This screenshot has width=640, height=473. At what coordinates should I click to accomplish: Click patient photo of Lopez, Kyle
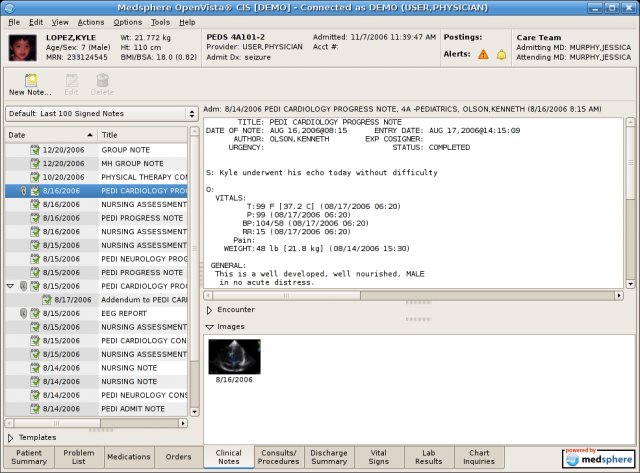[23, 48]
